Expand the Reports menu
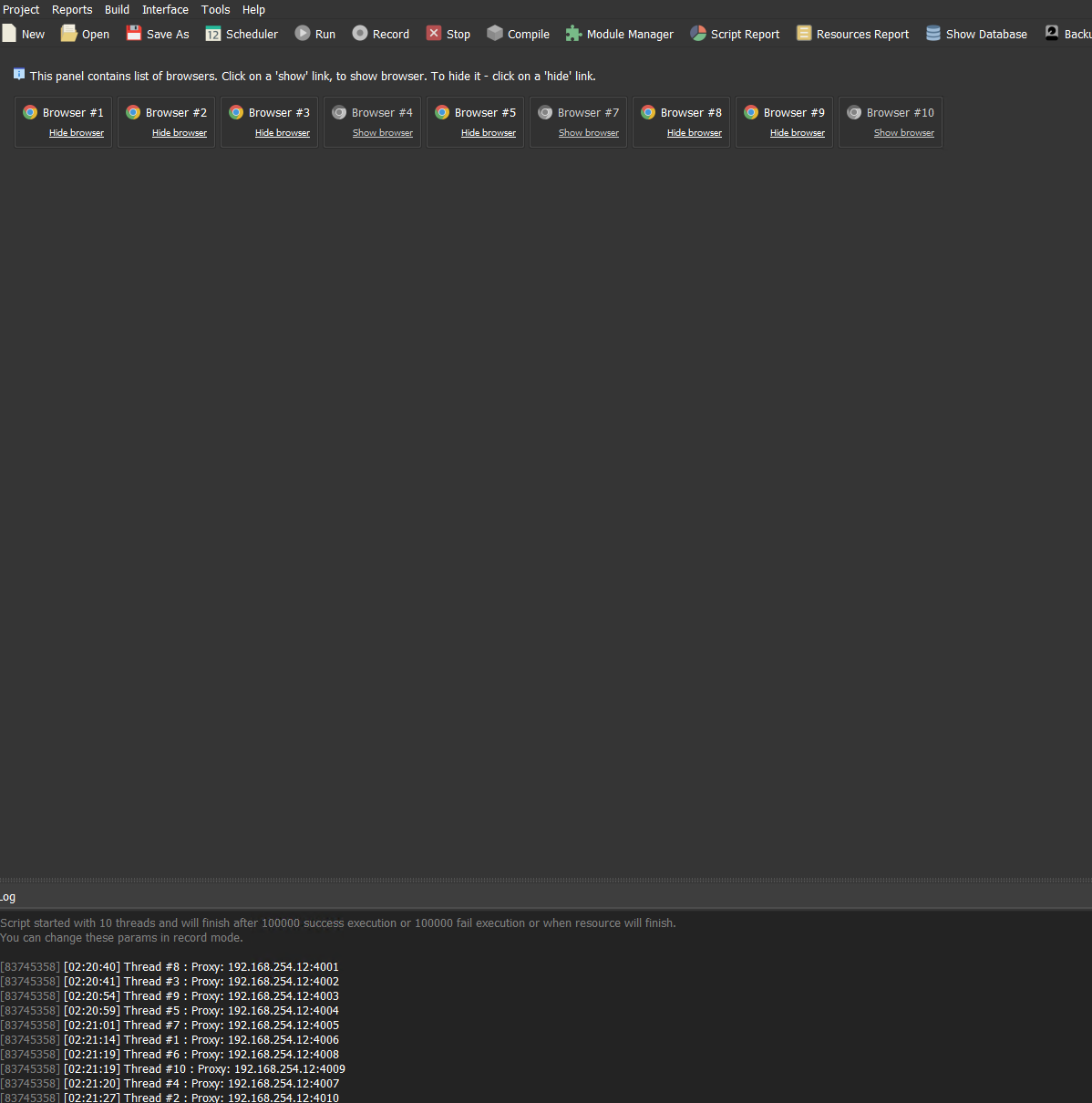The width and height of the screenshot is (1092, 1103). tap(72, 10)
